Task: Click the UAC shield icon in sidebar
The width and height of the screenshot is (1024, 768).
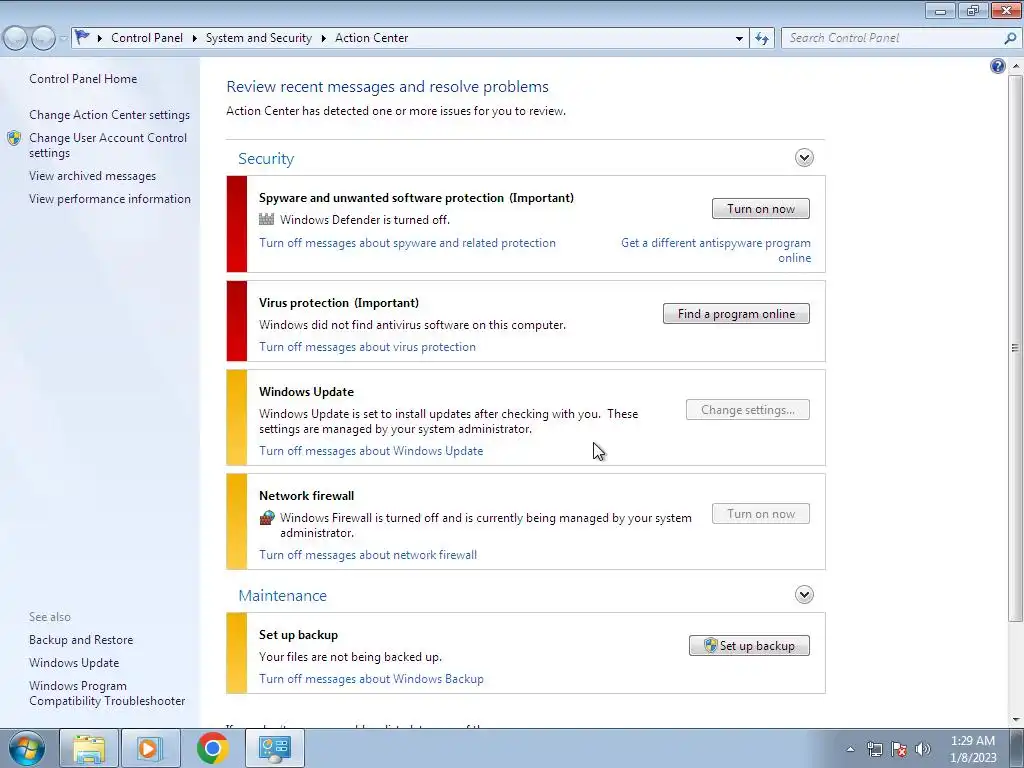Action: (x=14, y=138)
